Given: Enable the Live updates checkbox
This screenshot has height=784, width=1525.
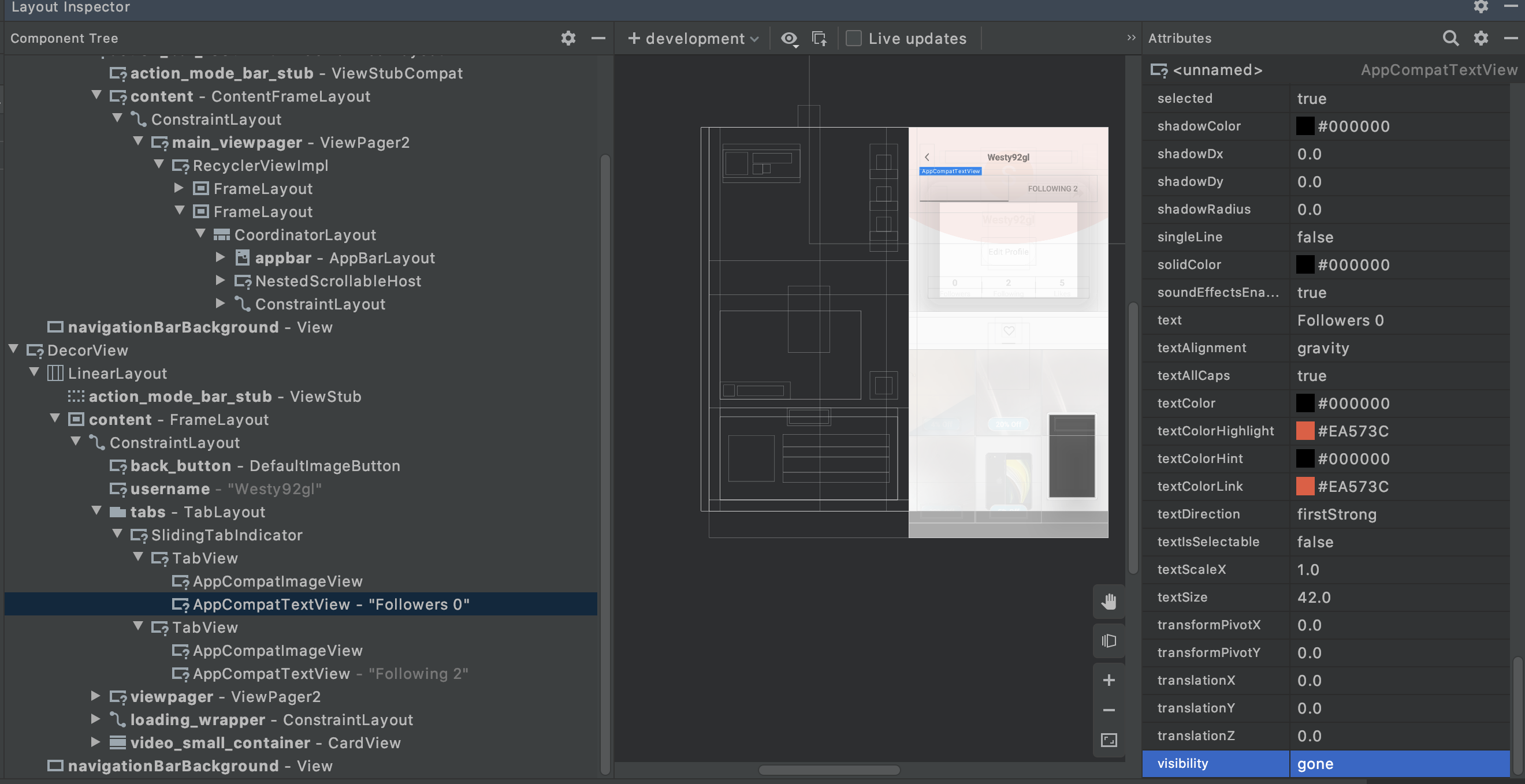Looking at the screenshot, I should click(x=853, y=39).
